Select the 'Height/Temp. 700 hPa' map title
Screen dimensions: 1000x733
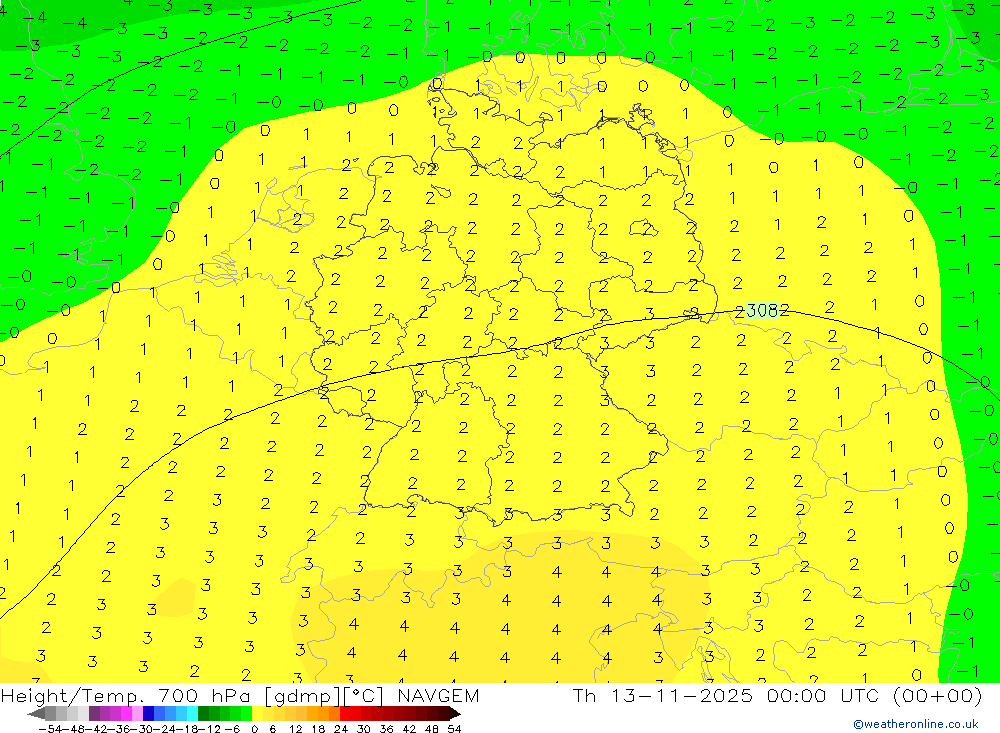pyautogui.click(x=126, y=696)
